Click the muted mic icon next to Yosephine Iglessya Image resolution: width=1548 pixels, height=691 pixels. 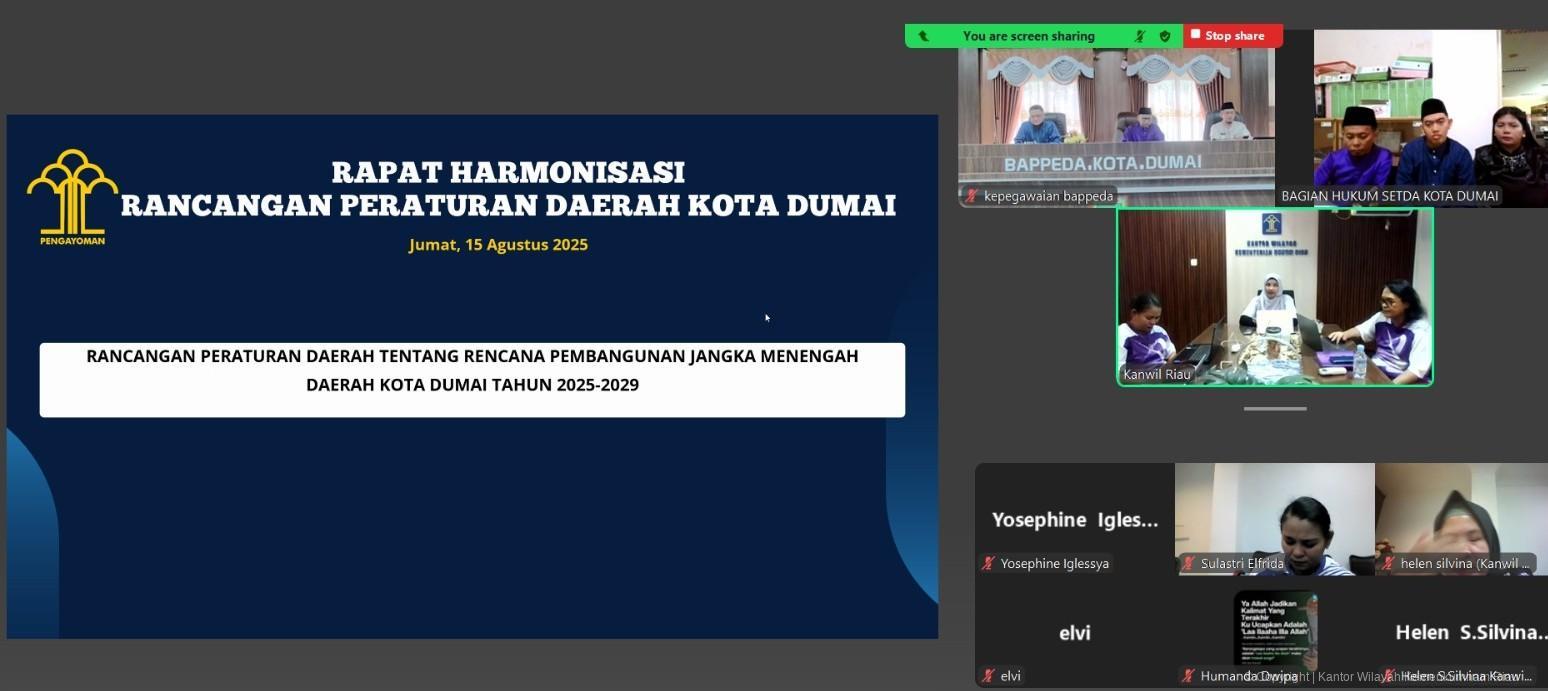click(988, 564)
